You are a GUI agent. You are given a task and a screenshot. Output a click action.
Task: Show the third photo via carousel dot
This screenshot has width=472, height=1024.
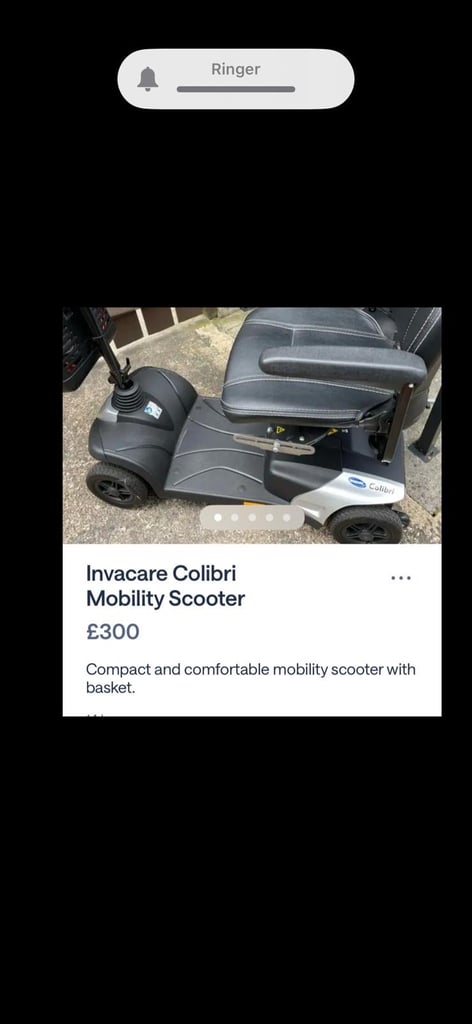[x=252, y=518]
